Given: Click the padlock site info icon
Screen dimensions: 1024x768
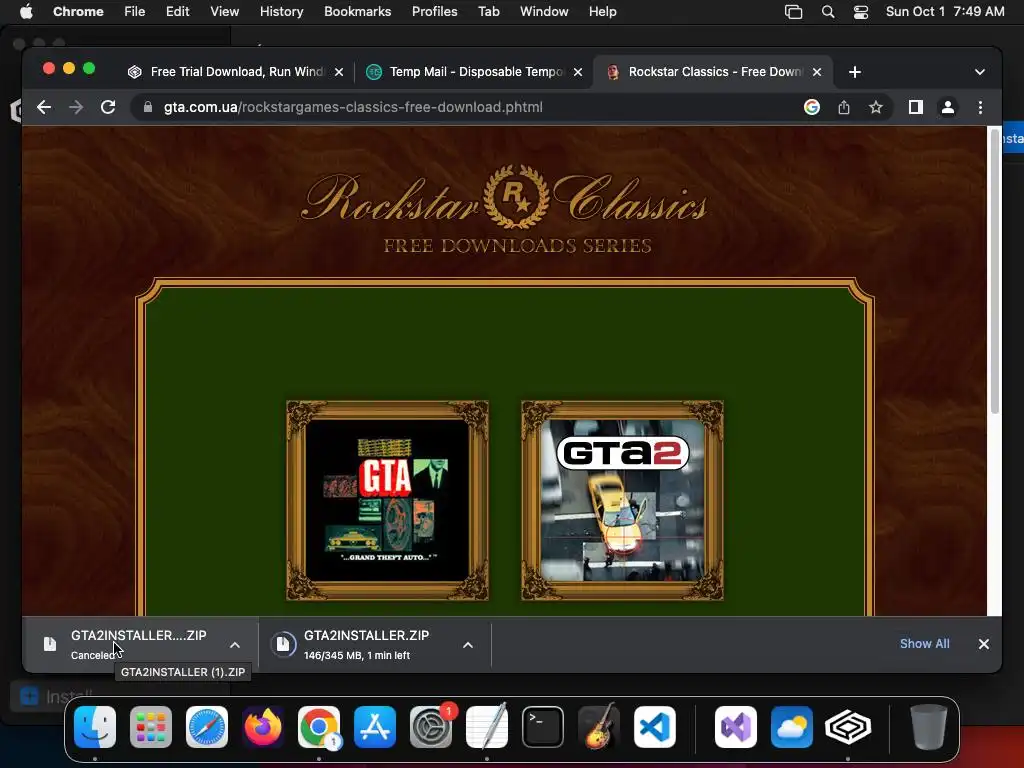Looking at the screenshot, I should tap(148, 107).
